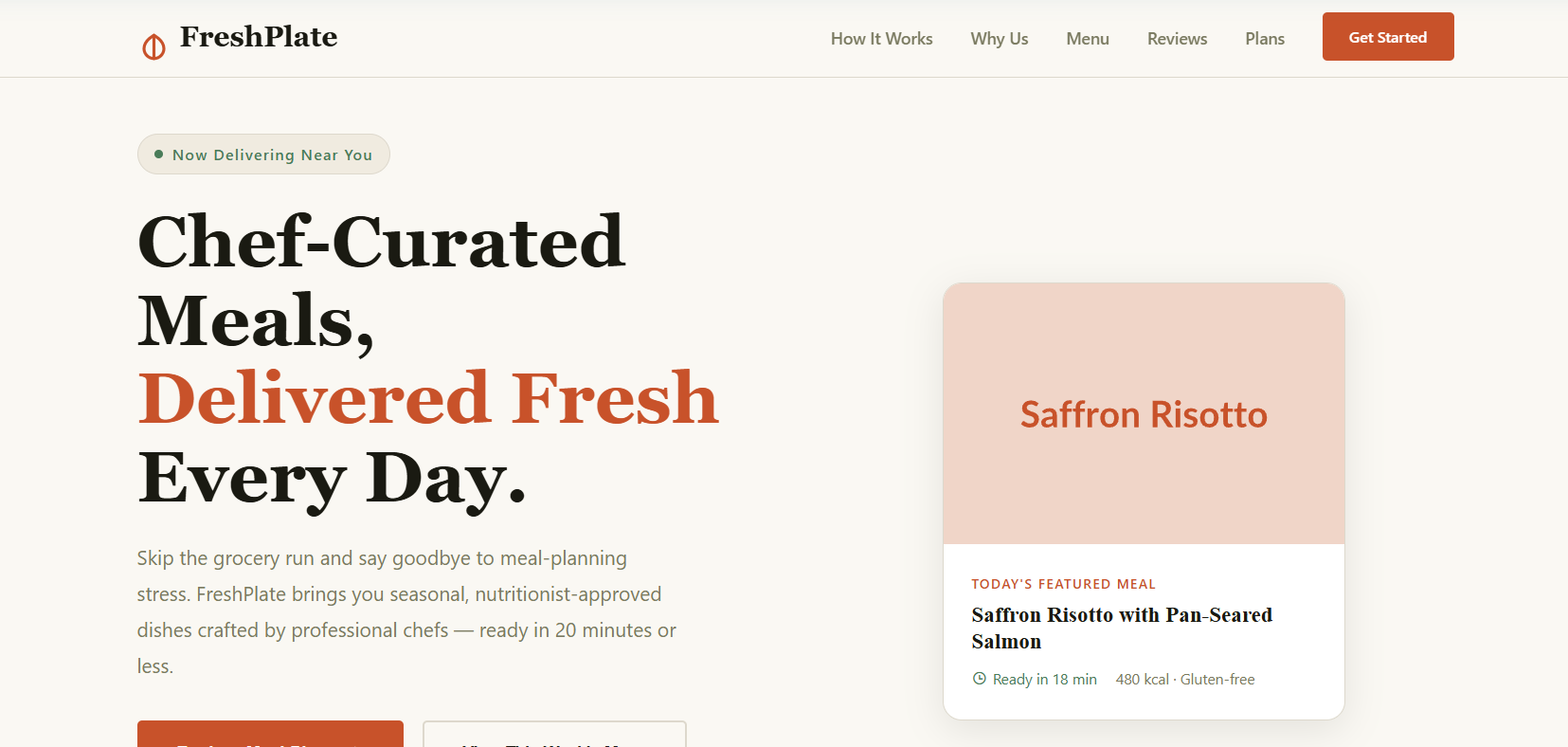The image size is (1568, 747).
Task: Click the green dot in the delivery badge
Action: pyautogui.click(x=158, y=155)
